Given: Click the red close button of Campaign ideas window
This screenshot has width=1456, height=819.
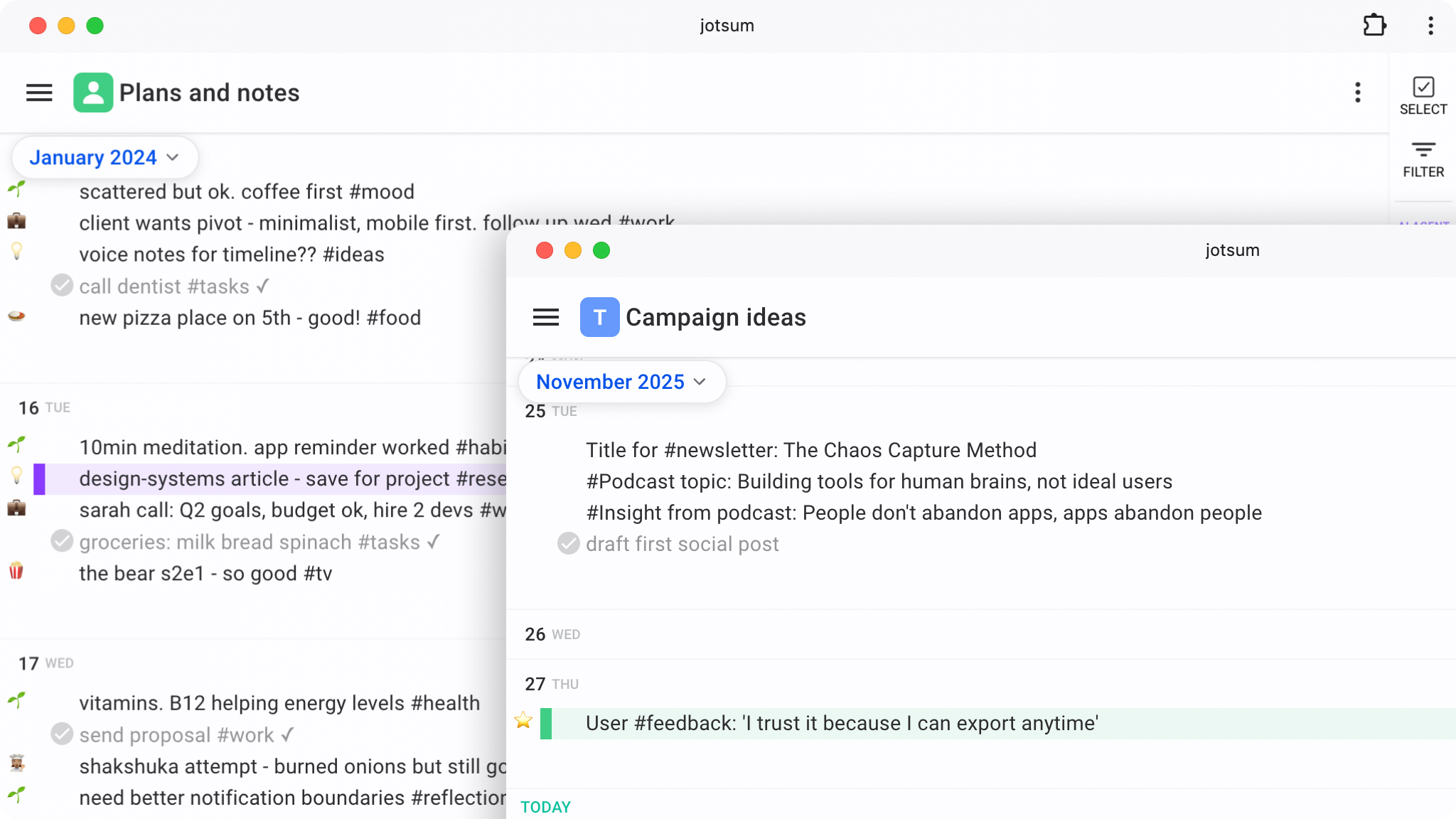Looking at the screenshot, I should (545, 250).
